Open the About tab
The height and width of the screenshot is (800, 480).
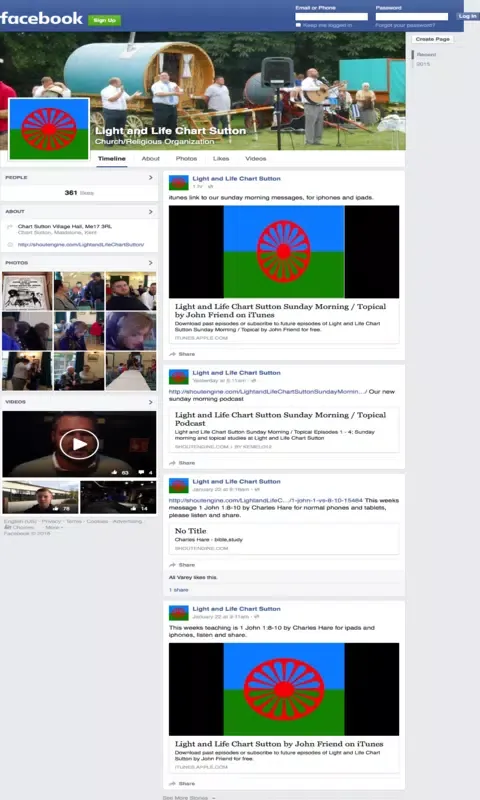point(150,159)
